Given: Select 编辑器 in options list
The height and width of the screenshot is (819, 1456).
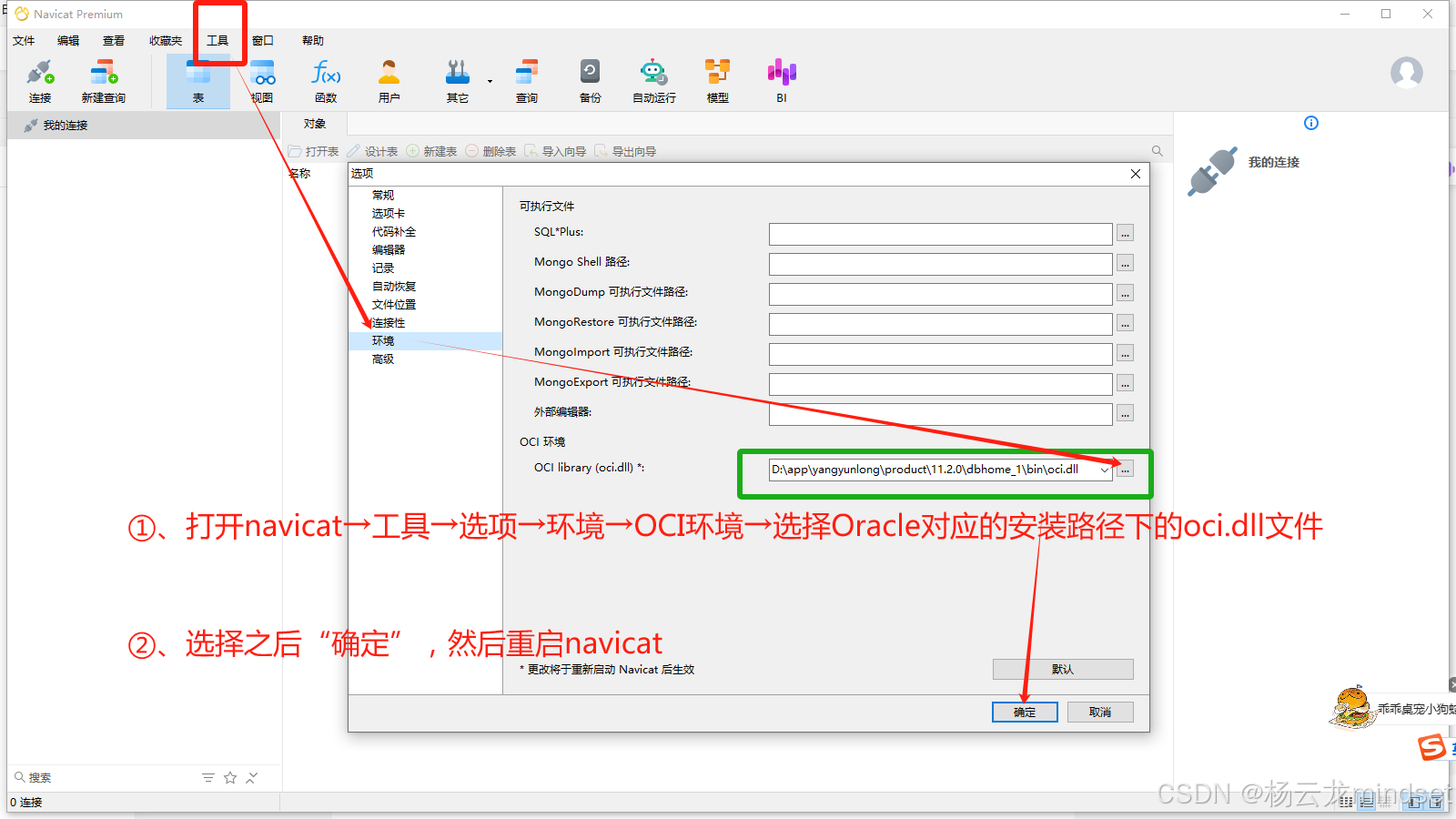Looking at the screenshot, I should (389, 250).
